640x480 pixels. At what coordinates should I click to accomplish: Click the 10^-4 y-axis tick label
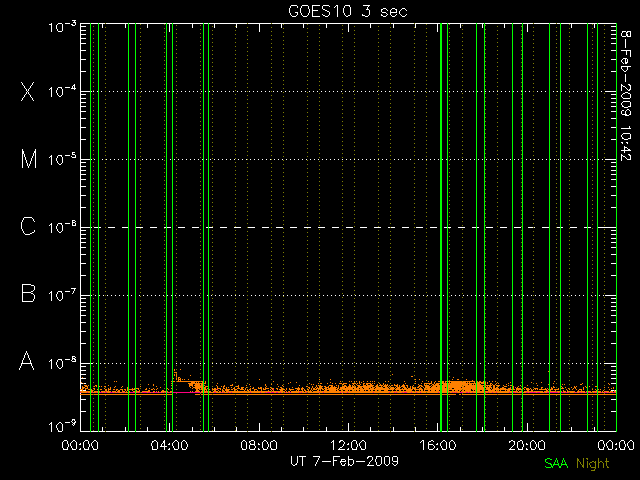(x=62, y=91)
